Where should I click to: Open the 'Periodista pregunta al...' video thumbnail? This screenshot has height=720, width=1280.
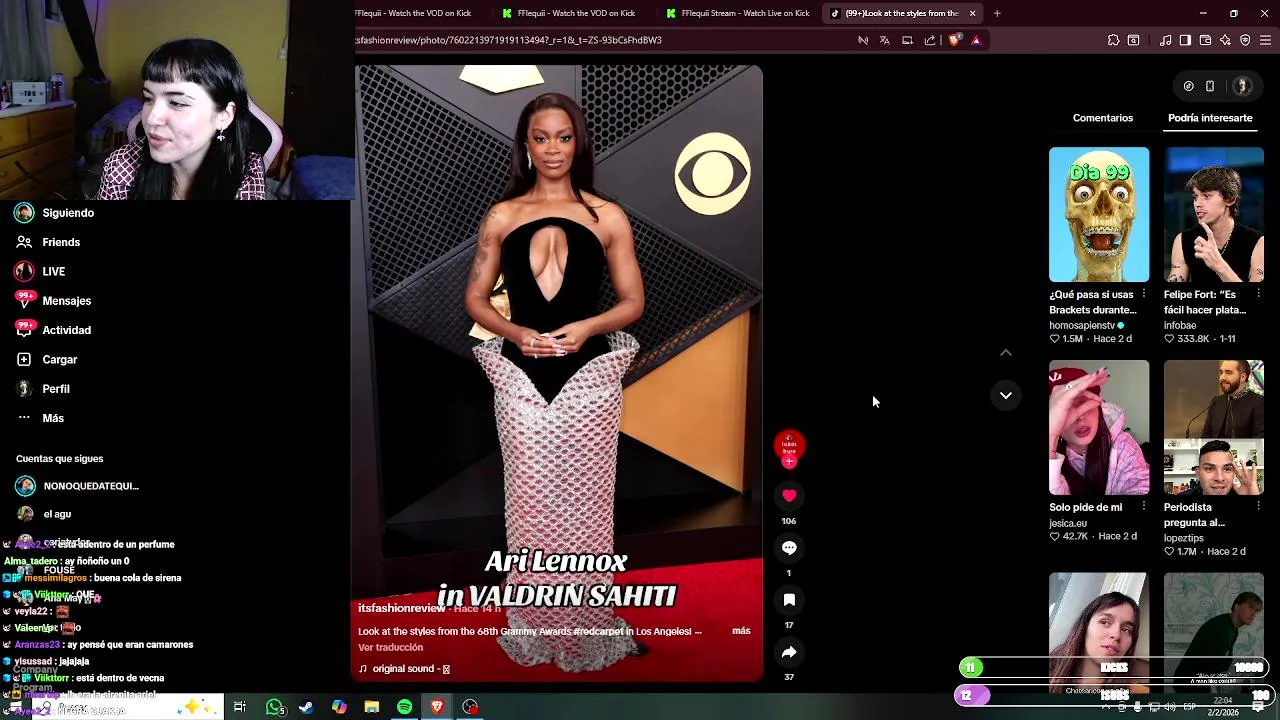[1214, 427]
